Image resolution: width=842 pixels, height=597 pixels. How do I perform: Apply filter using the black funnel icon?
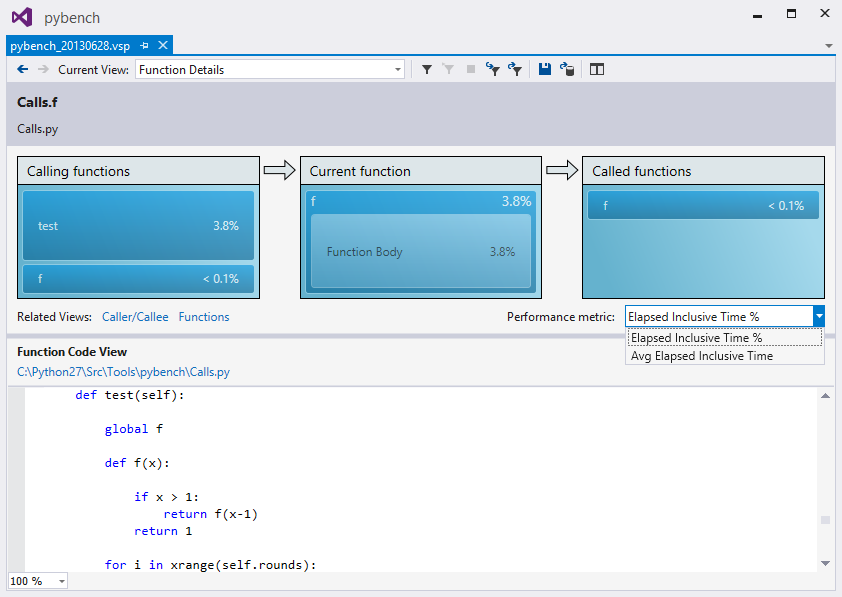click(x=427, y=69)
